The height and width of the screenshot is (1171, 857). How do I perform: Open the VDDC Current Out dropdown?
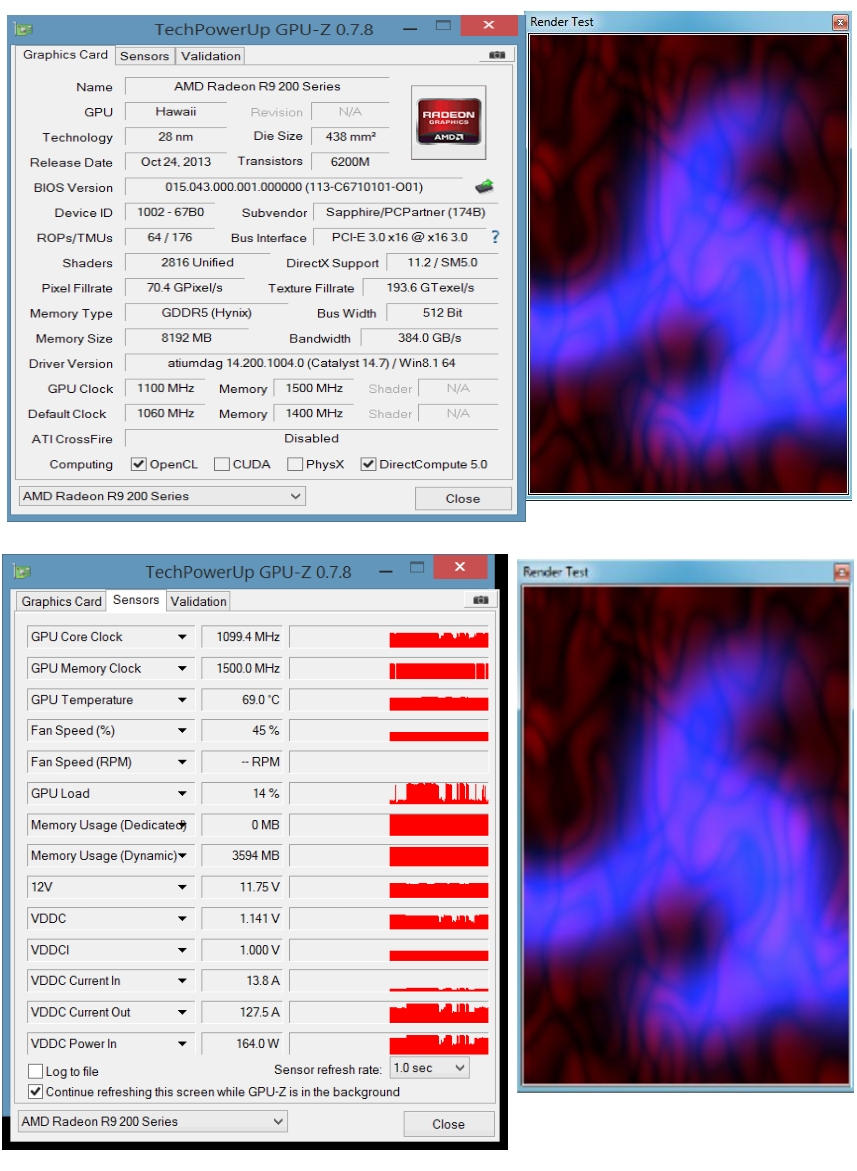coord(182,1012)
